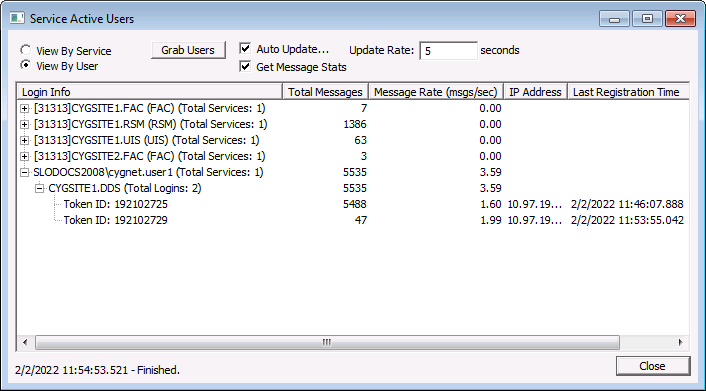Click the 1386 total messages value
Screen dimensions: 706x391
click(355, 124)
